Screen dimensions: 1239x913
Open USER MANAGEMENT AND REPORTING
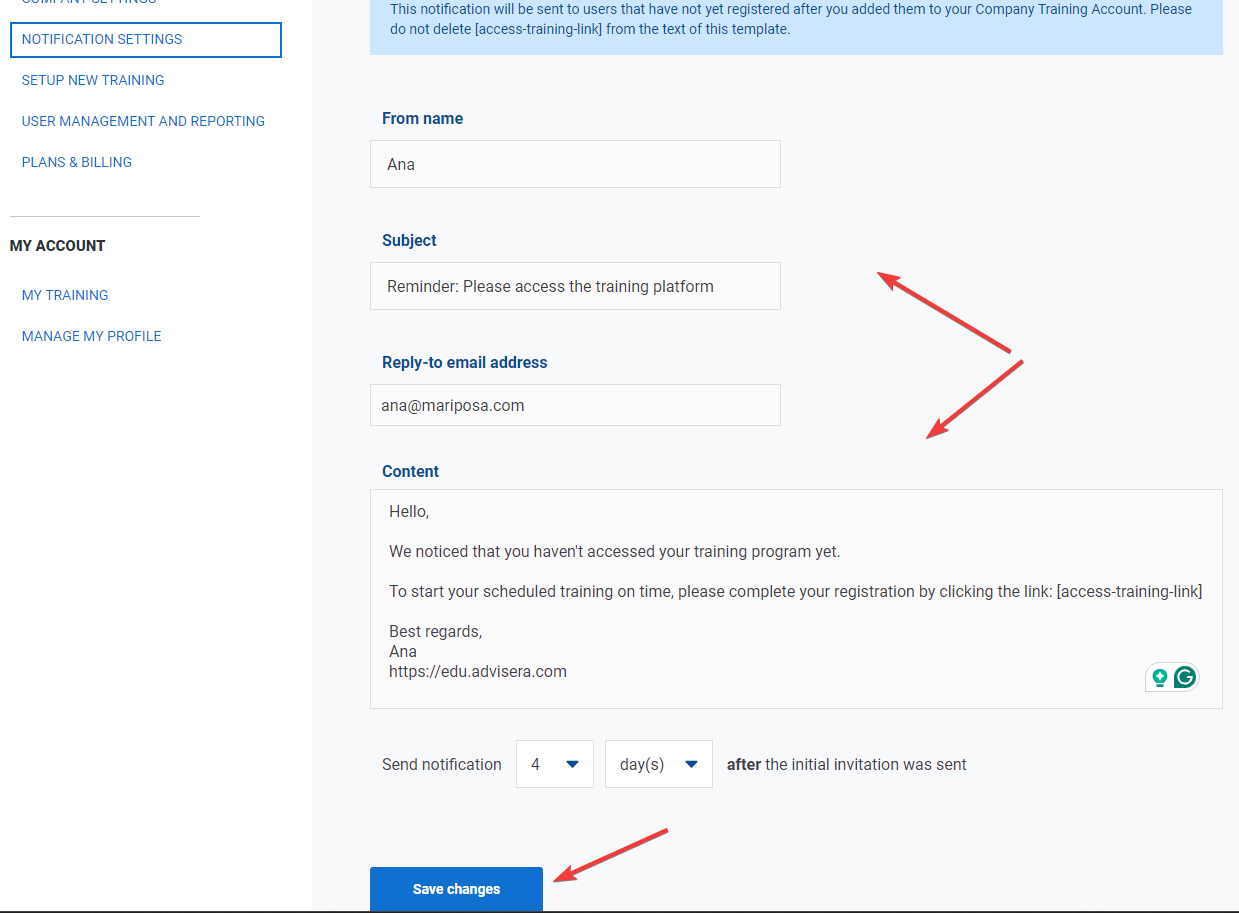[143, 120]
